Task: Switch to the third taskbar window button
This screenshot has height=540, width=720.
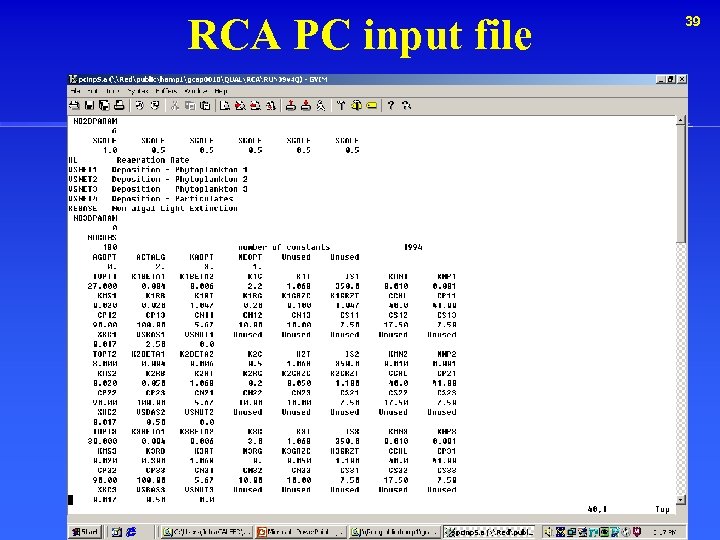Action: (x=395, y=532)
